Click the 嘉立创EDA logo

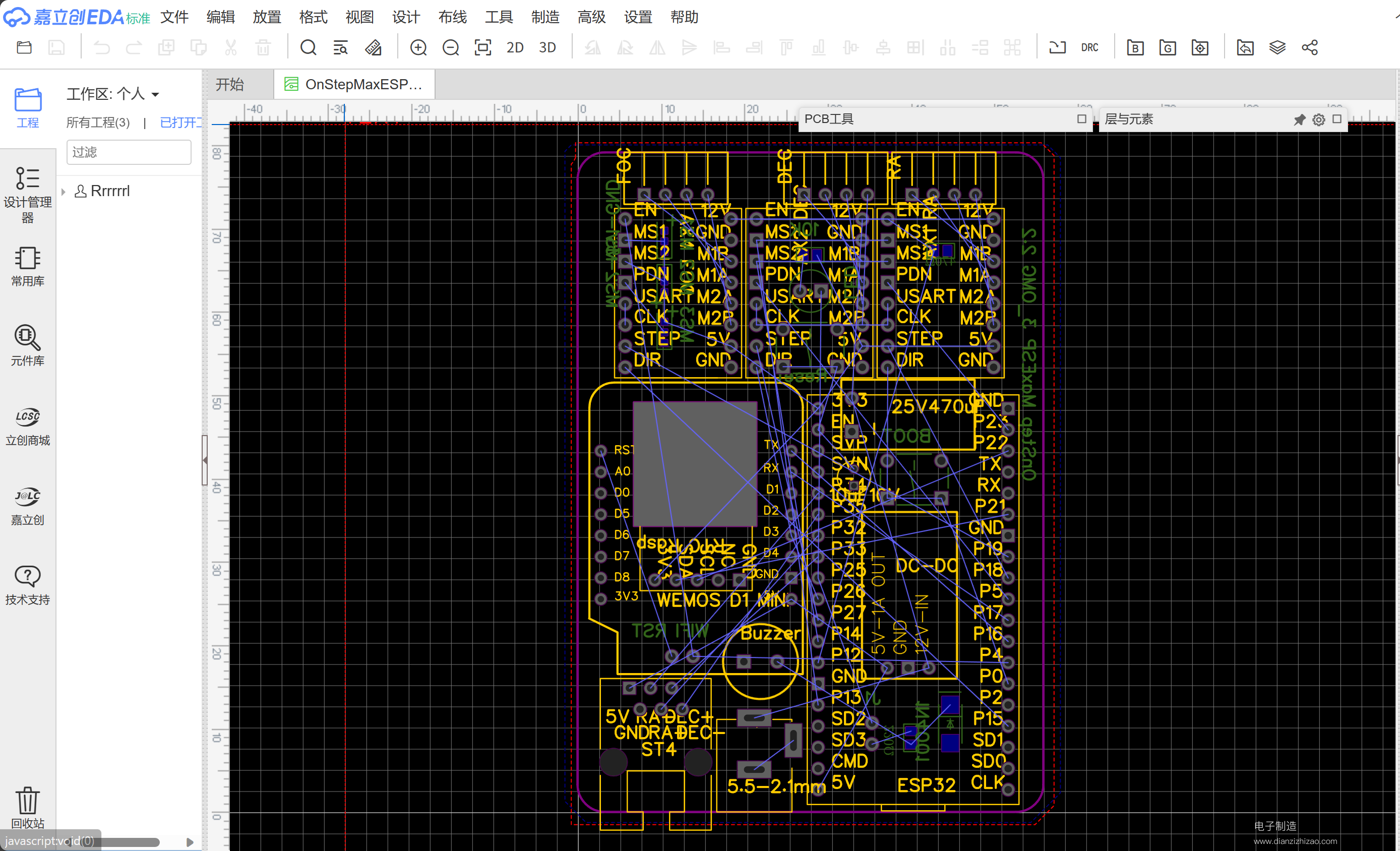77,17
